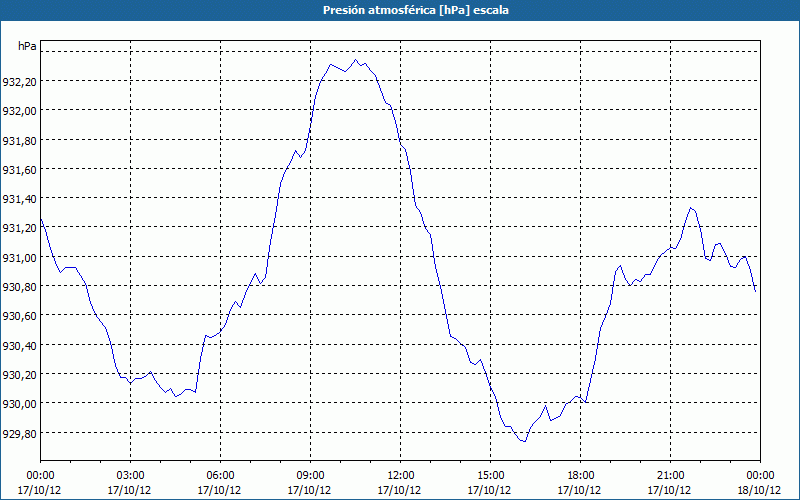Screen dimensions: 800x500
Task: Click the hPa unit label
Action: (x=27, y=46)
